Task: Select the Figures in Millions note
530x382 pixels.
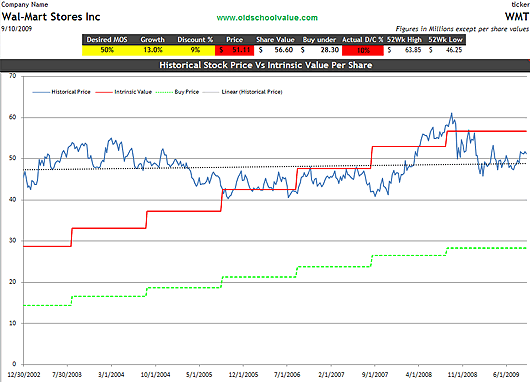Action: (x=462, y=29)
